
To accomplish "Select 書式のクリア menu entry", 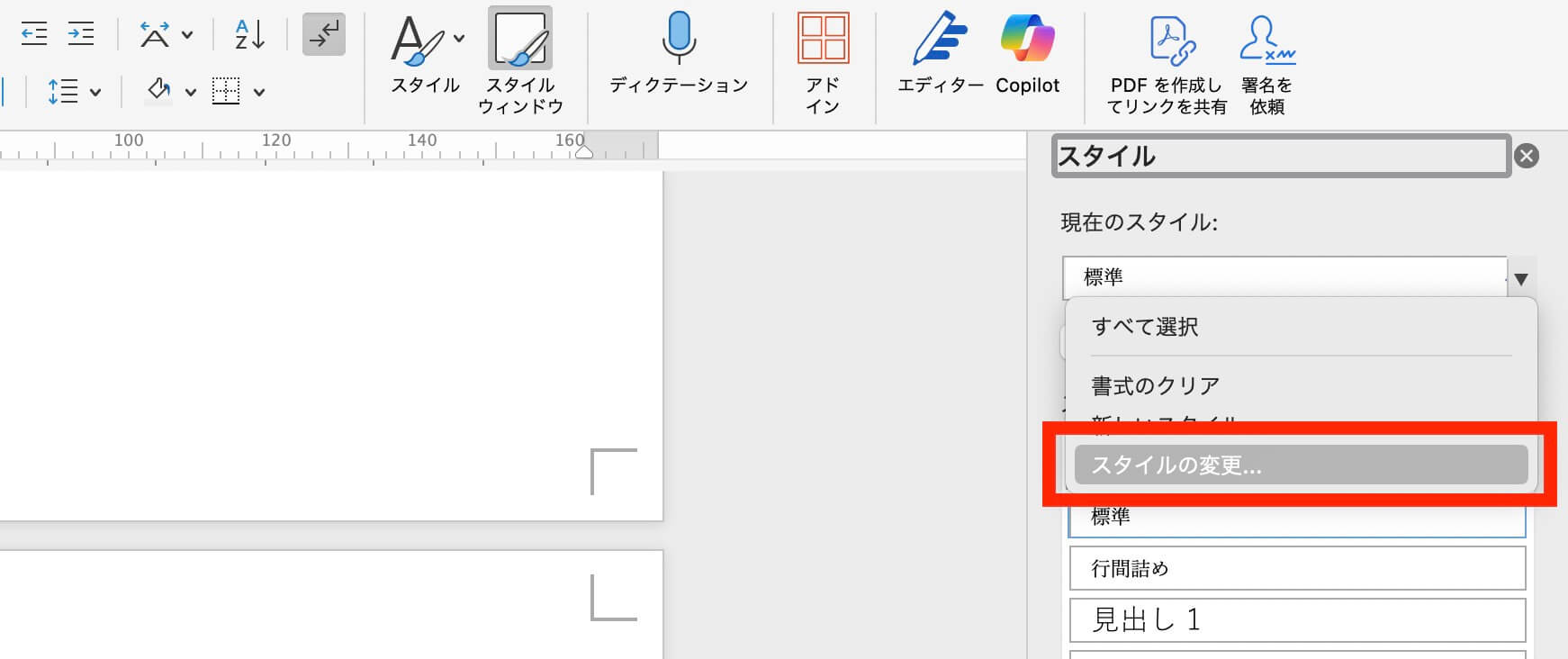I will point(1156,385).
